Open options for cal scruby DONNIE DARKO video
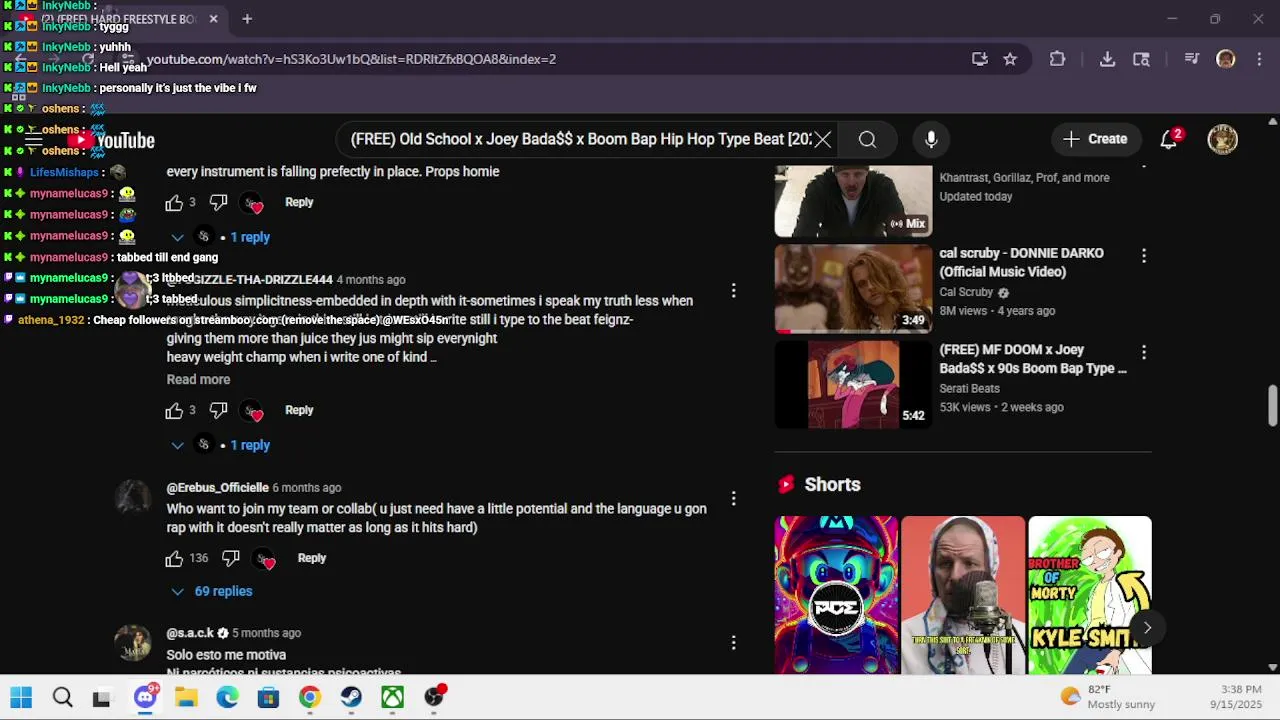The image size is (1280, 720). point(1144,256)
